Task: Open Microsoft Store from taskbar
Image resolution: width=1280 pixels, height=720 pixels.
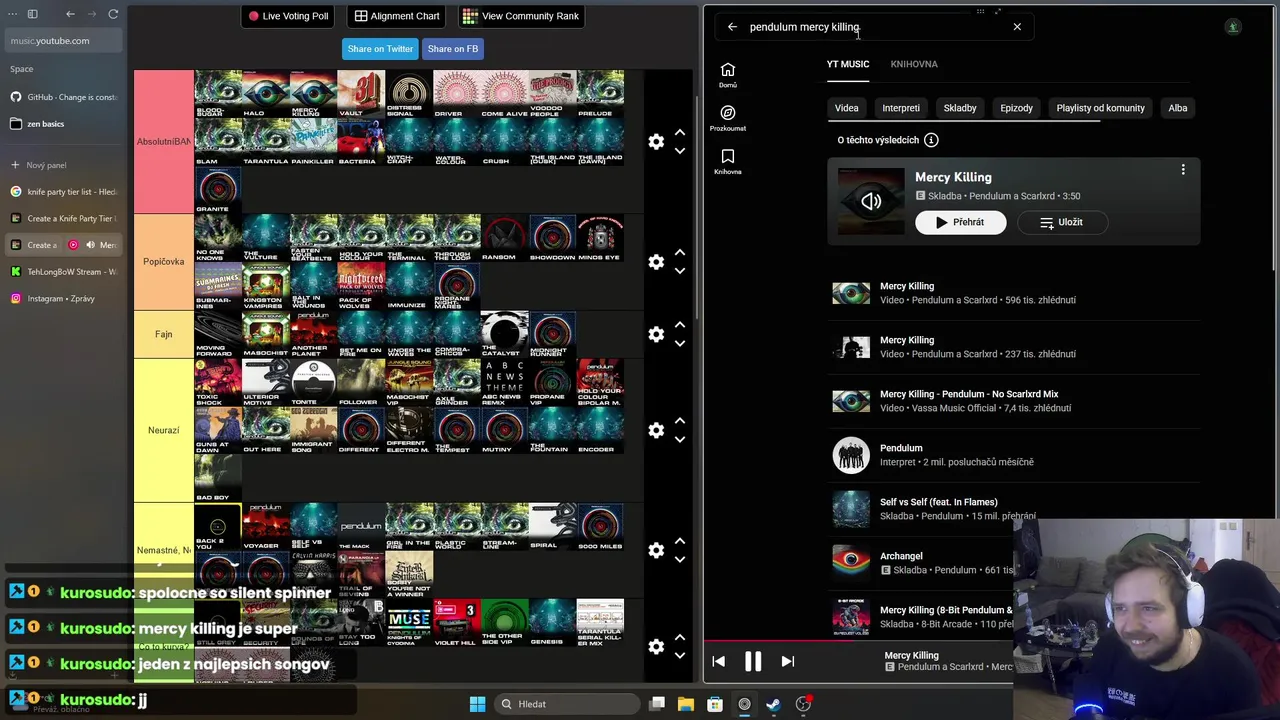Action: [x=715, y=704]
